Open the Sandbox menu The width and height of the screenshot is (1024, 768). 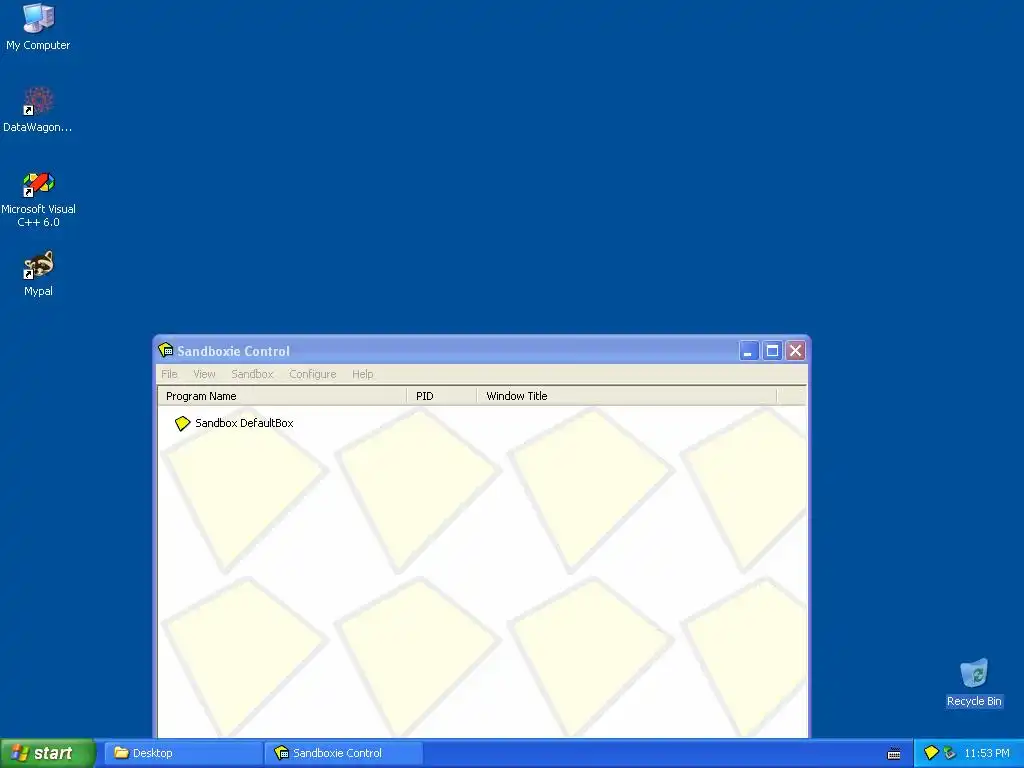pos(252,374)
